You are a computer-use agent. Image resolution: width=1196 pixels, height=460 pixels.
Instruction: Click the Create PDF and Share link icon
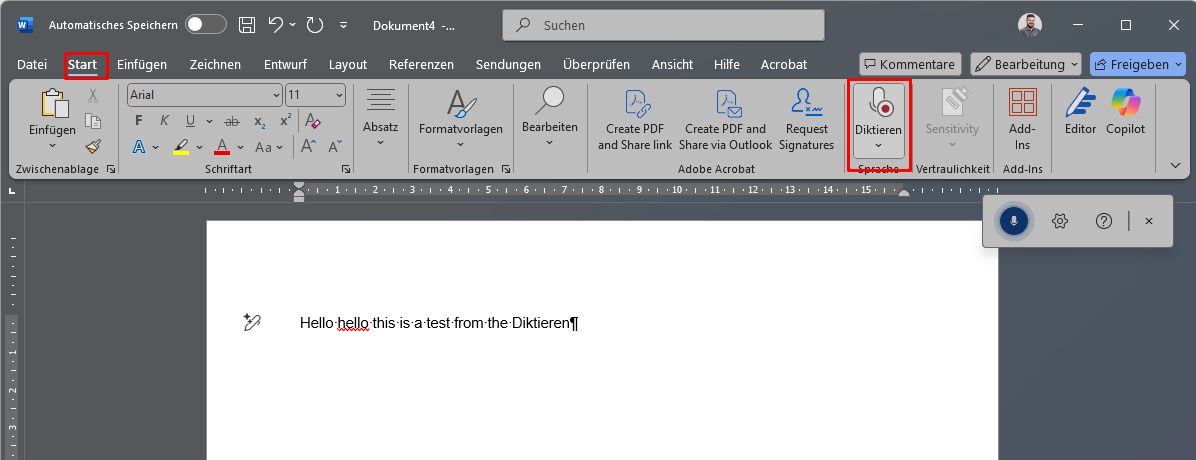coord(635,102)
